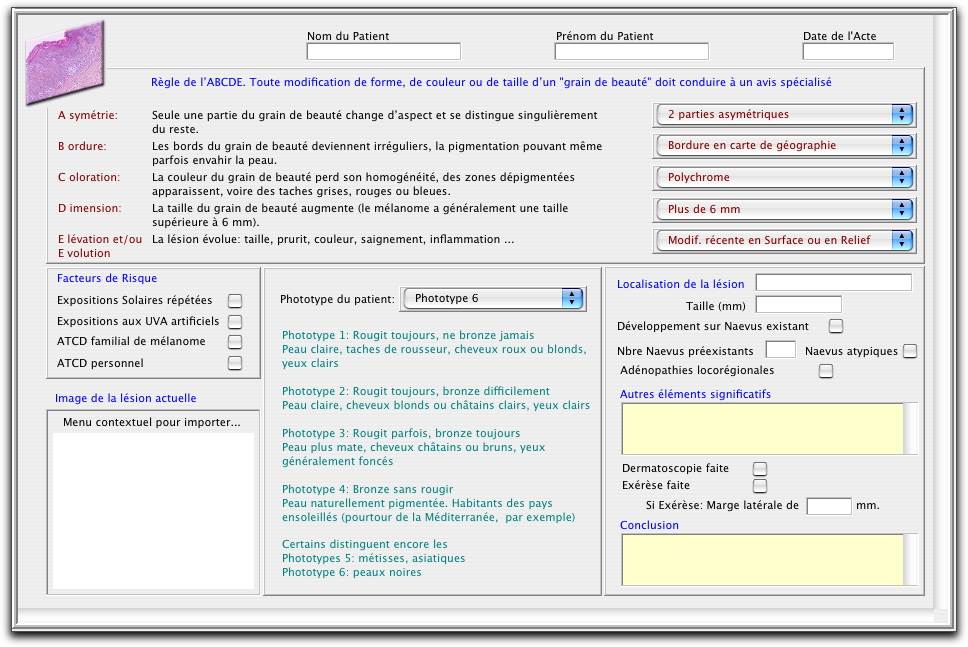
Task: Click the histology image thumbnail
Action: point(65,64)
